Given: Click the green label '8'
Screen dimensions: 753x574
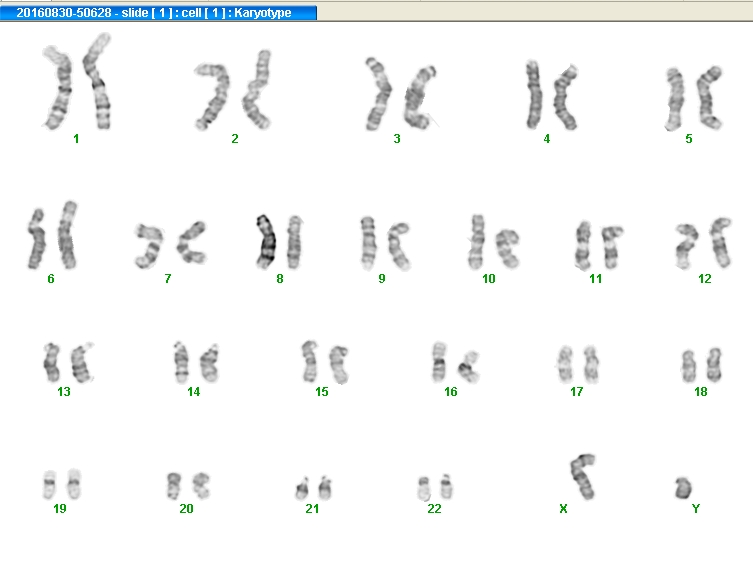Looking at the screenshot, I should (x=280, y=279).
